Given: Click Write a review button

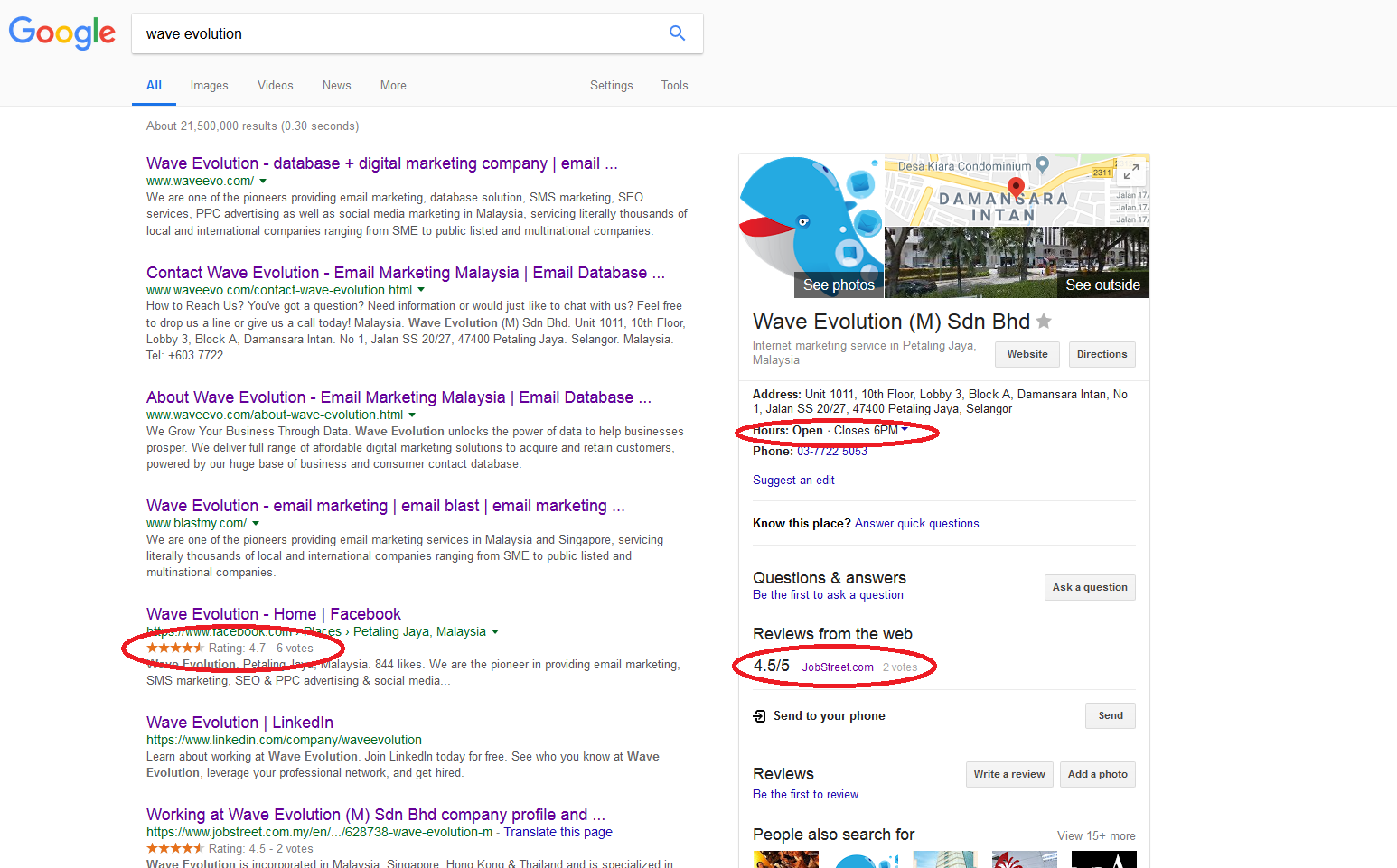Looking at the screenshot, I should (1009, 774).
